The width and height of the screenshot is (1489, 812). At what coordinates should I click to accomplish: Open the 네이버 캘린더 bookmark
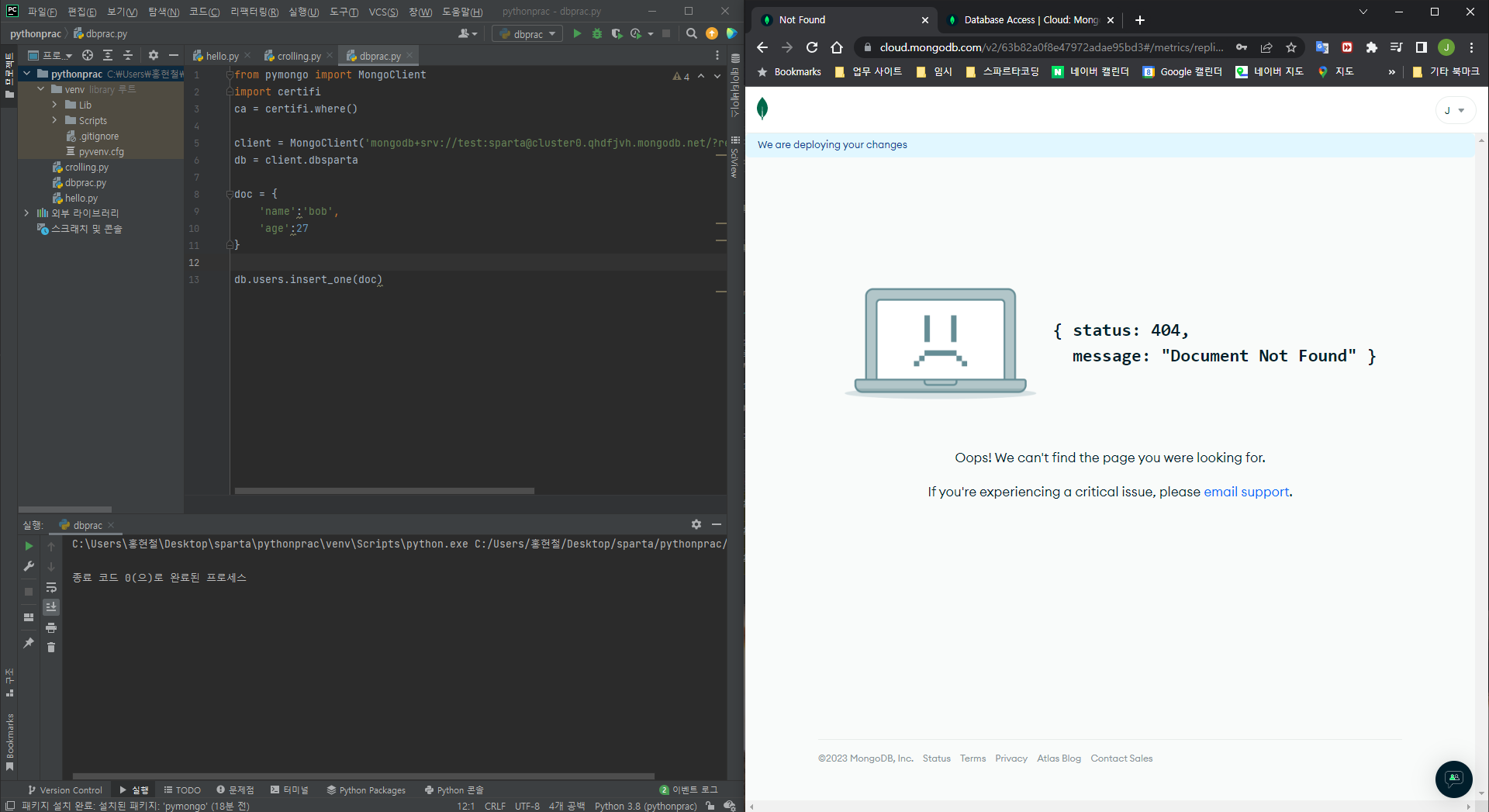[x=1090, y=71]
